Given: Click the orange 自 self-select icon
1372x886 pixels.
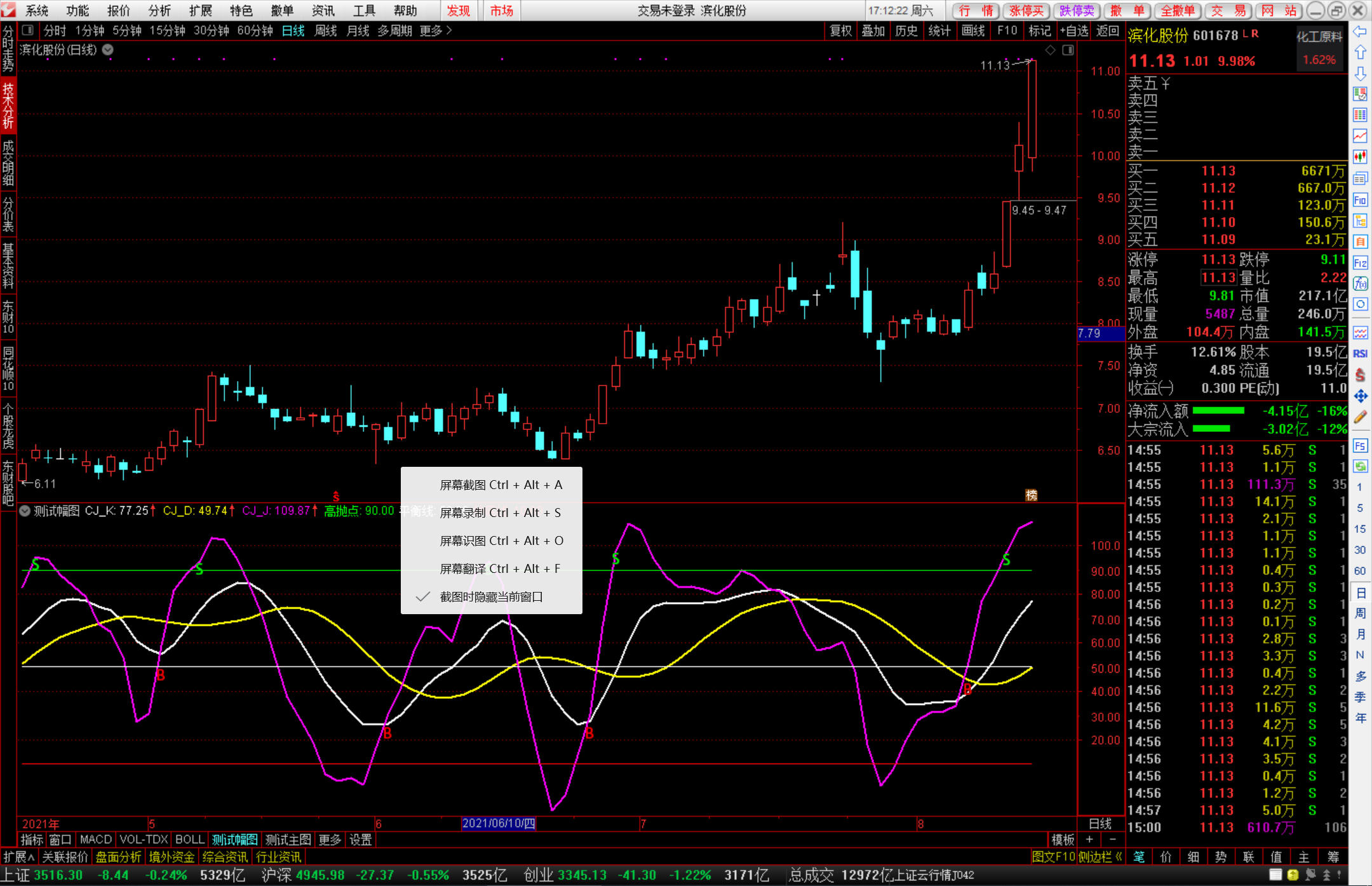Looking at the screenshot, I should 1360,242.
